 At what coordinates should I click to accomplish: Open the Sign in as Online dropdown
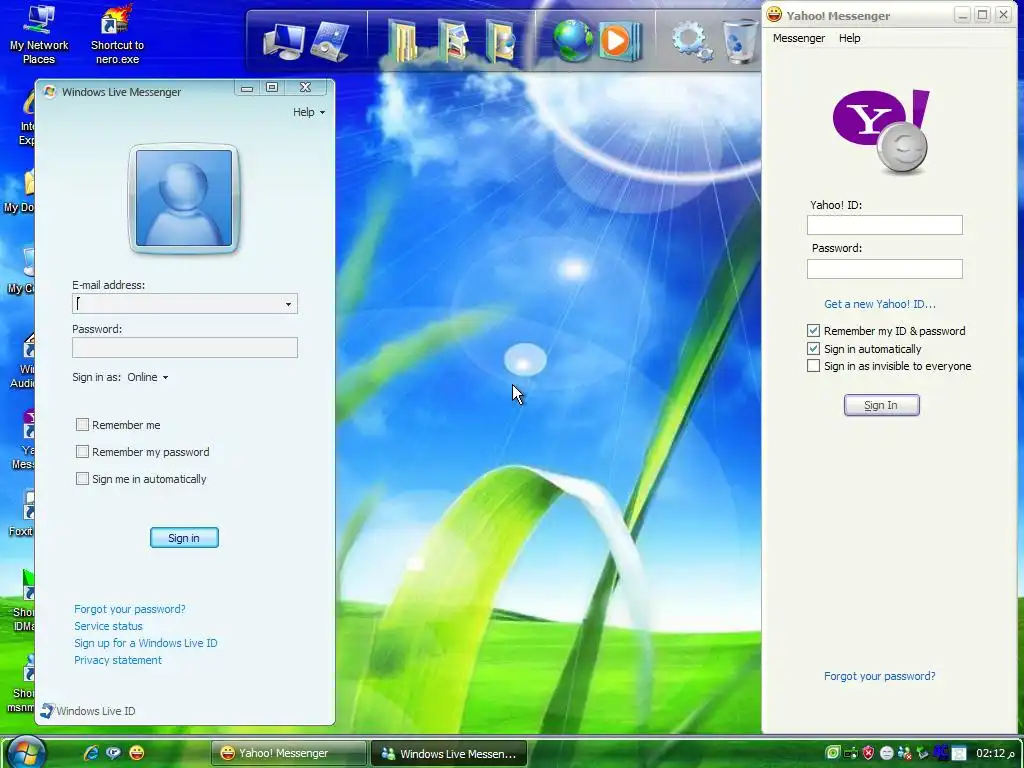148,377
